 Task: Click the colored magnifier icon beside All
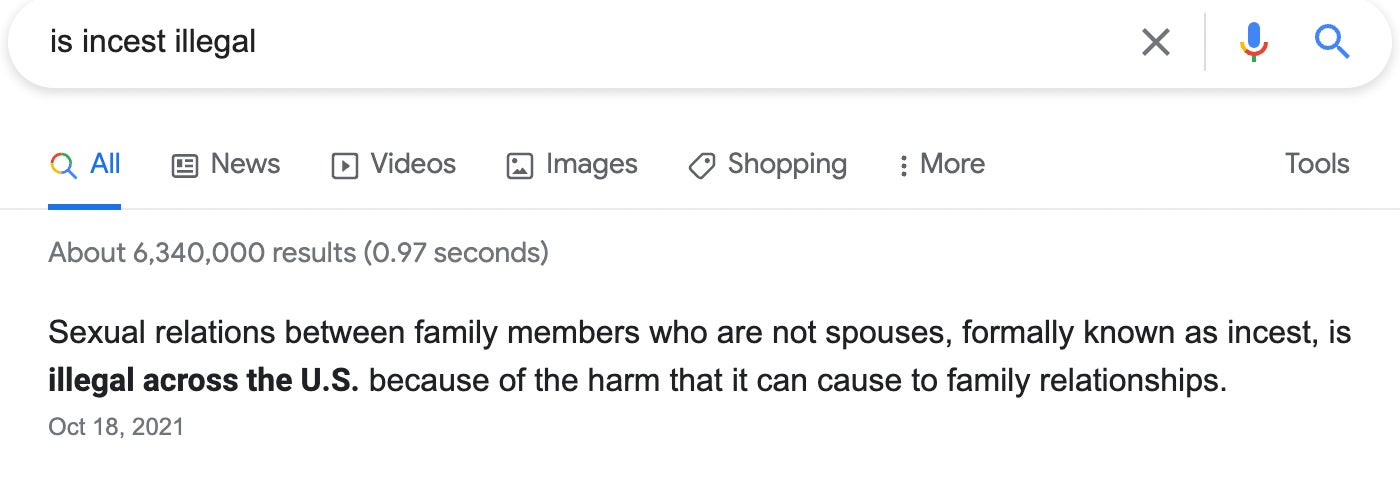[x=63, y=165]
